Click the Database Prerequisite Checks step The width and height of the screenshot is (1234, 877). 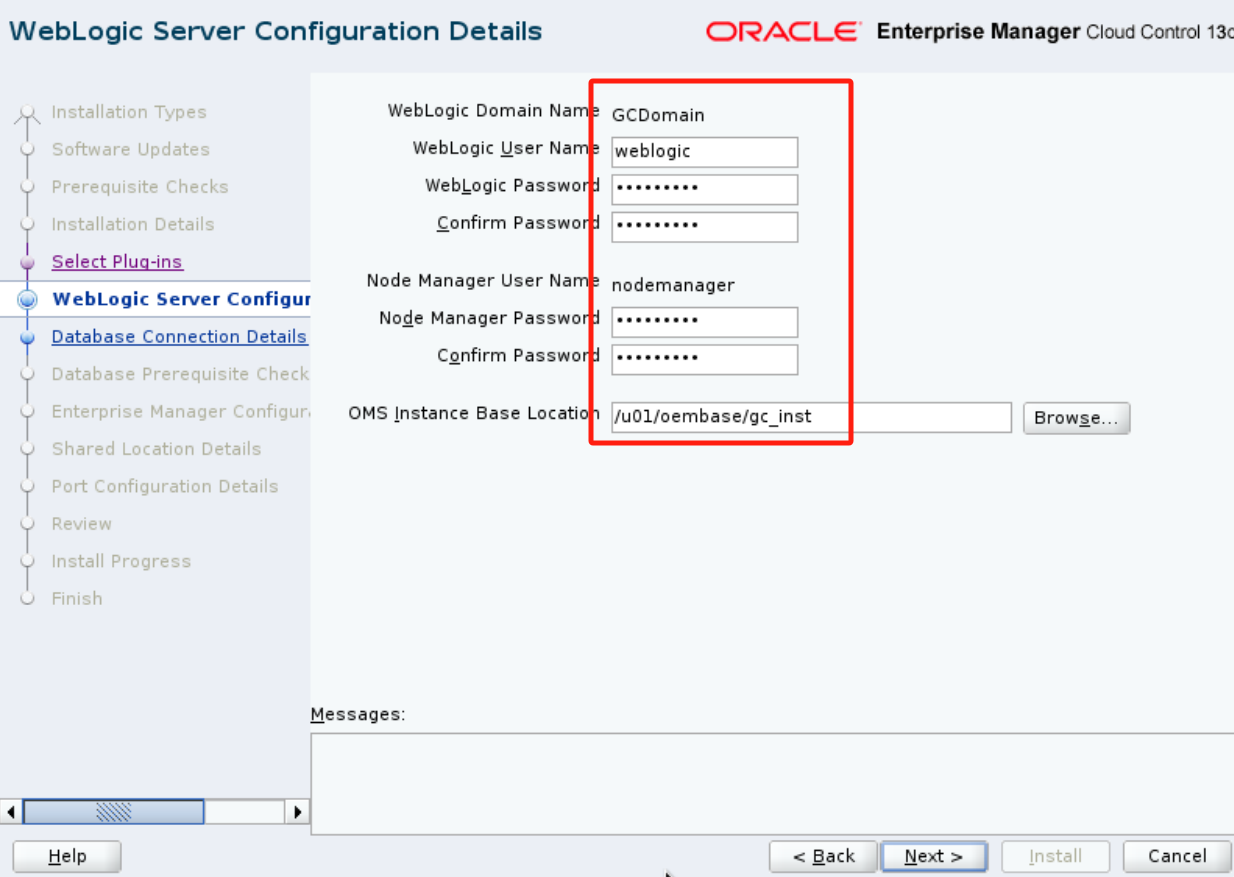point(181,374)
